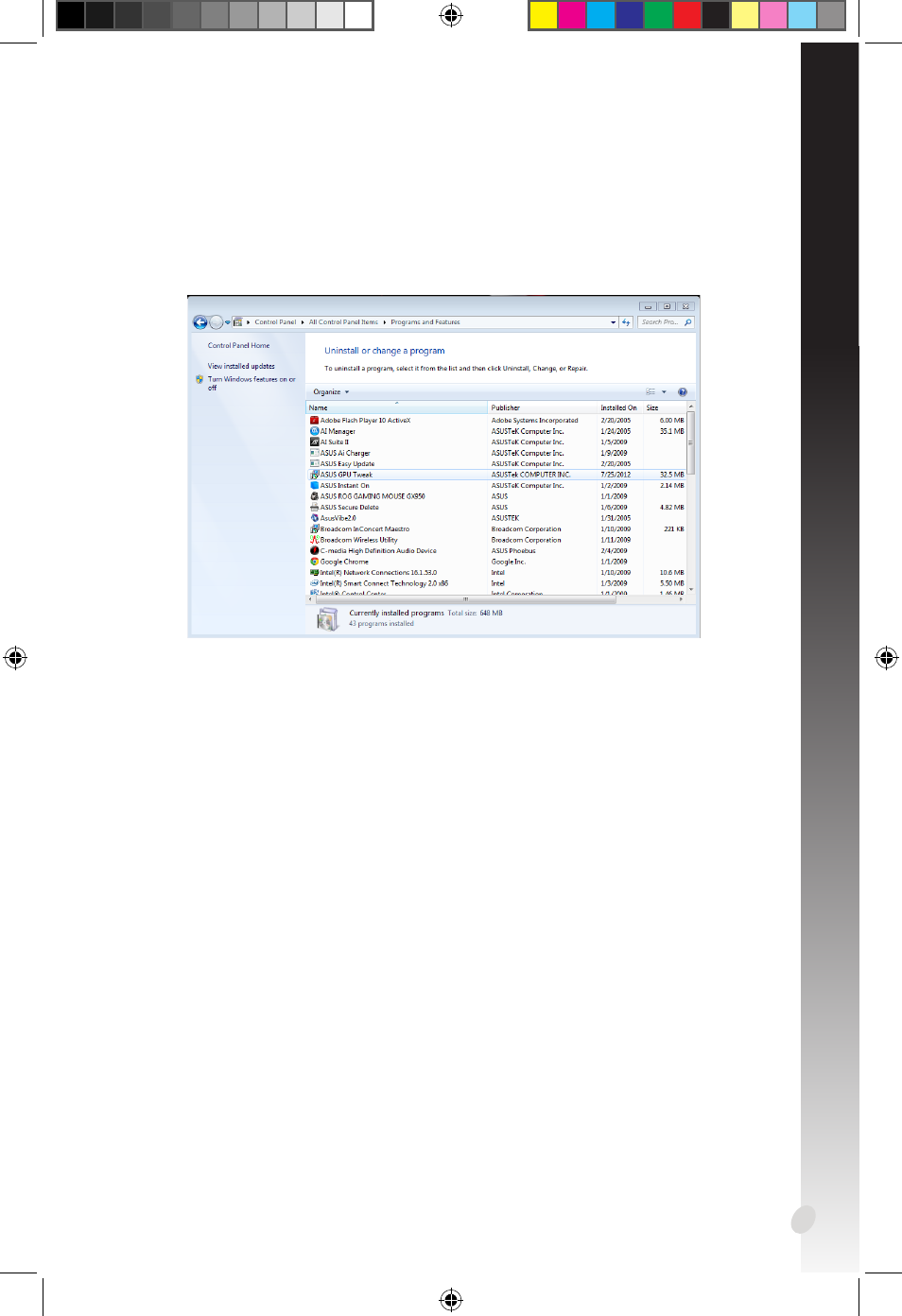Click the Intel(R) Smart Connect Technology icon
The image size is (902, 1316).
pos(315,583)
